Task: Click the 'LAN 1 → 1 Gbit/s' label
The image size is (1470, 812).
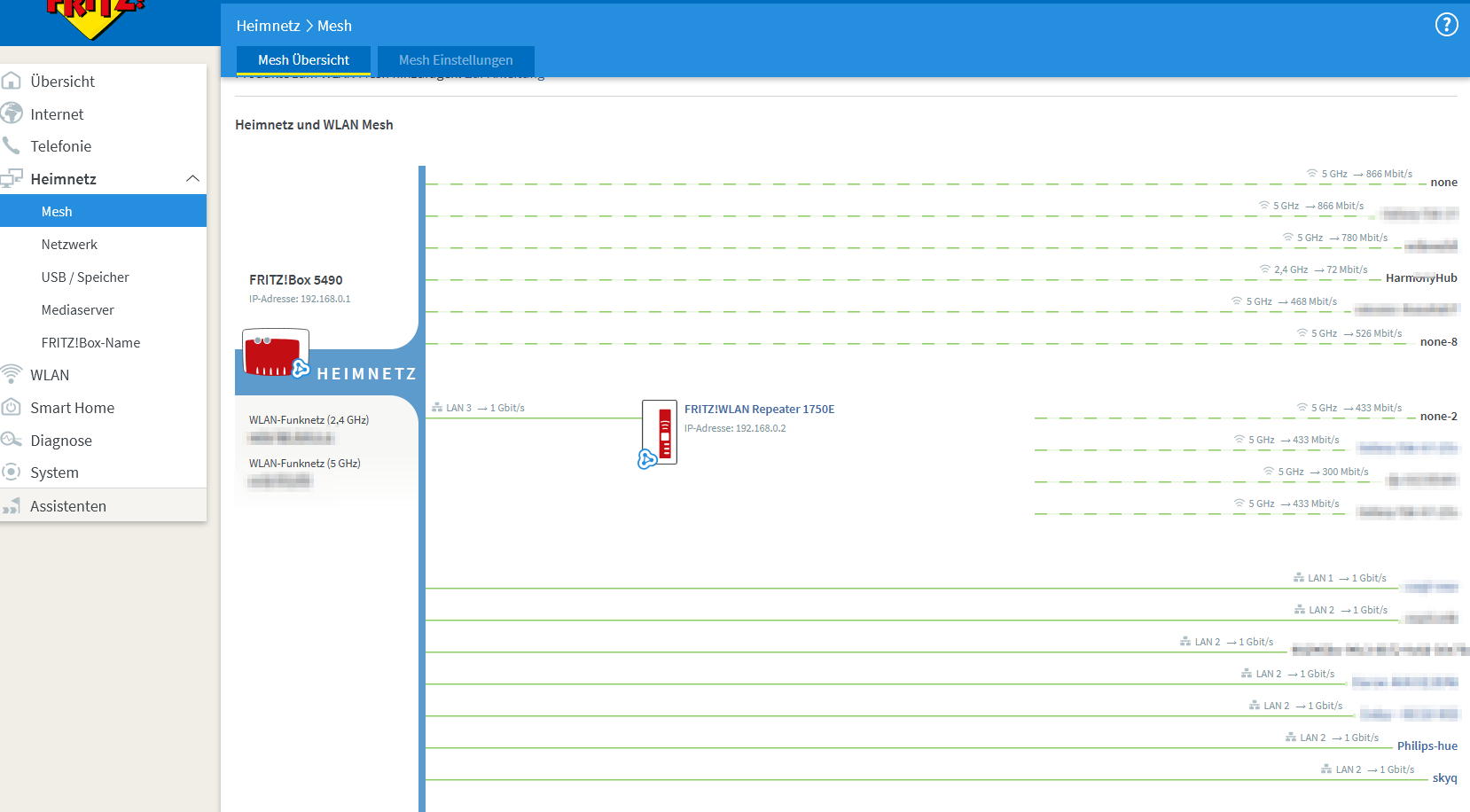Action: tap(1348, 578)
